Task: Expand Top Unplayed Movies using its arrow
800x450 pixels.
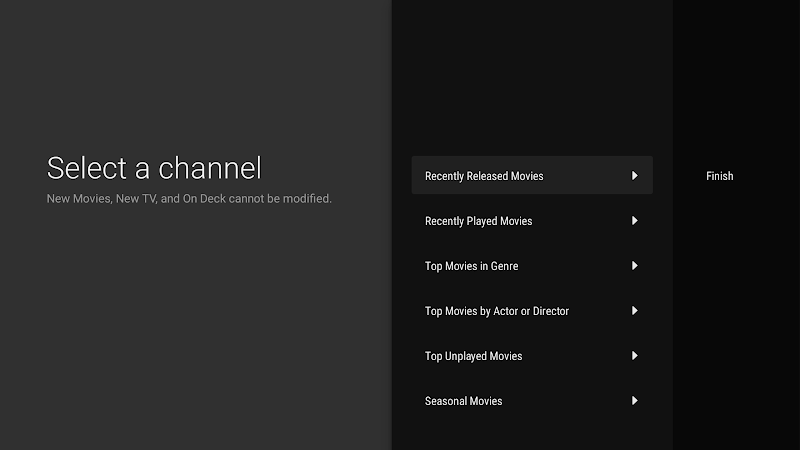Action: point(634,356)
